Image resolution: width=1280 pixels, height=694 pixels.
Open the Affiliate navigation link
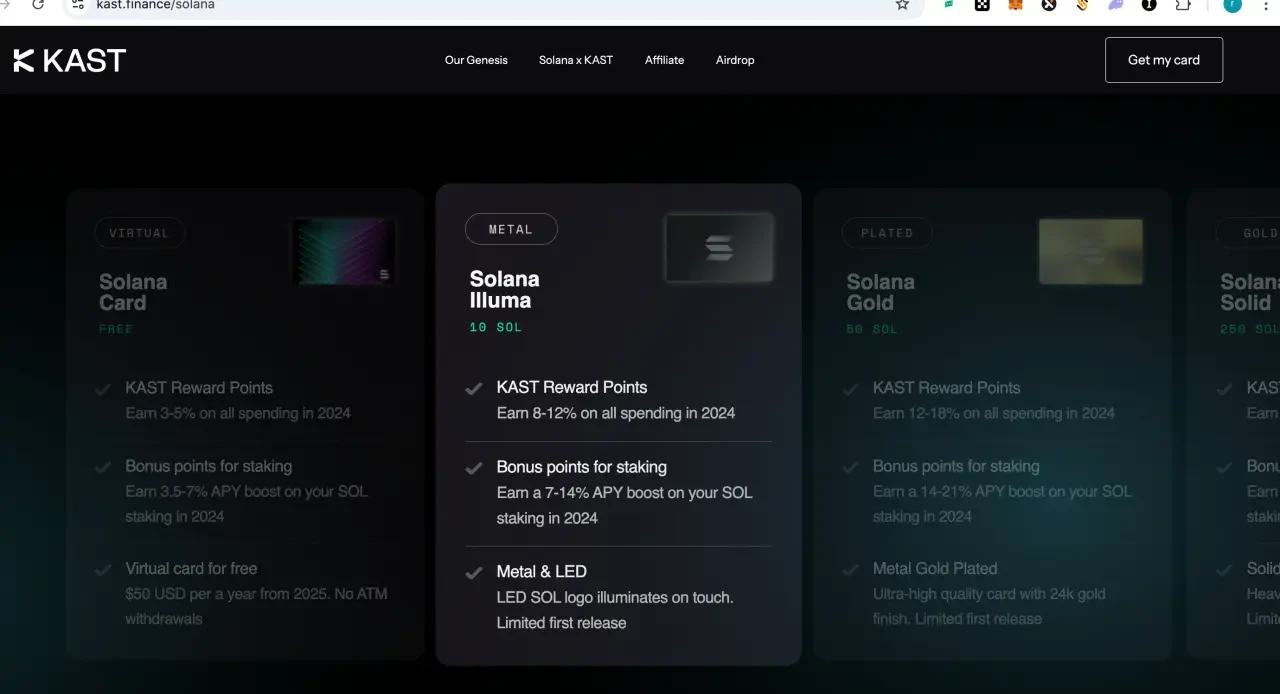(664, 60)
